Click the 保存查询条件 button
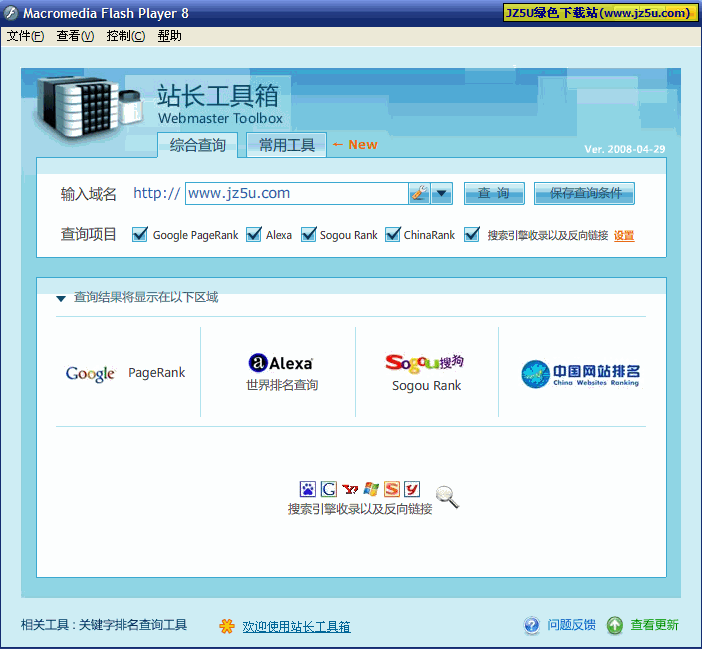The height and width of the screenshot is (649, 702). [x=584, y=193]
